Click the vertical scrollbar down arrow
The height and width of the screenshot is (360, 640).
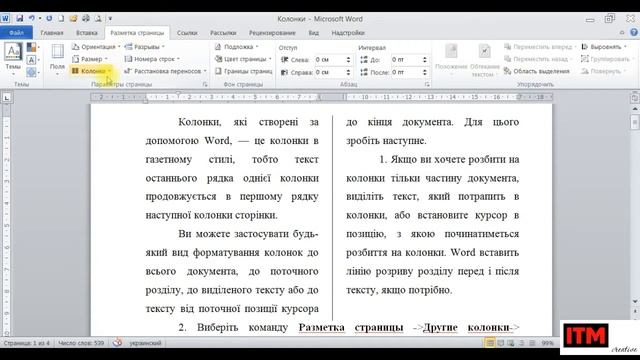pos(635,301)
